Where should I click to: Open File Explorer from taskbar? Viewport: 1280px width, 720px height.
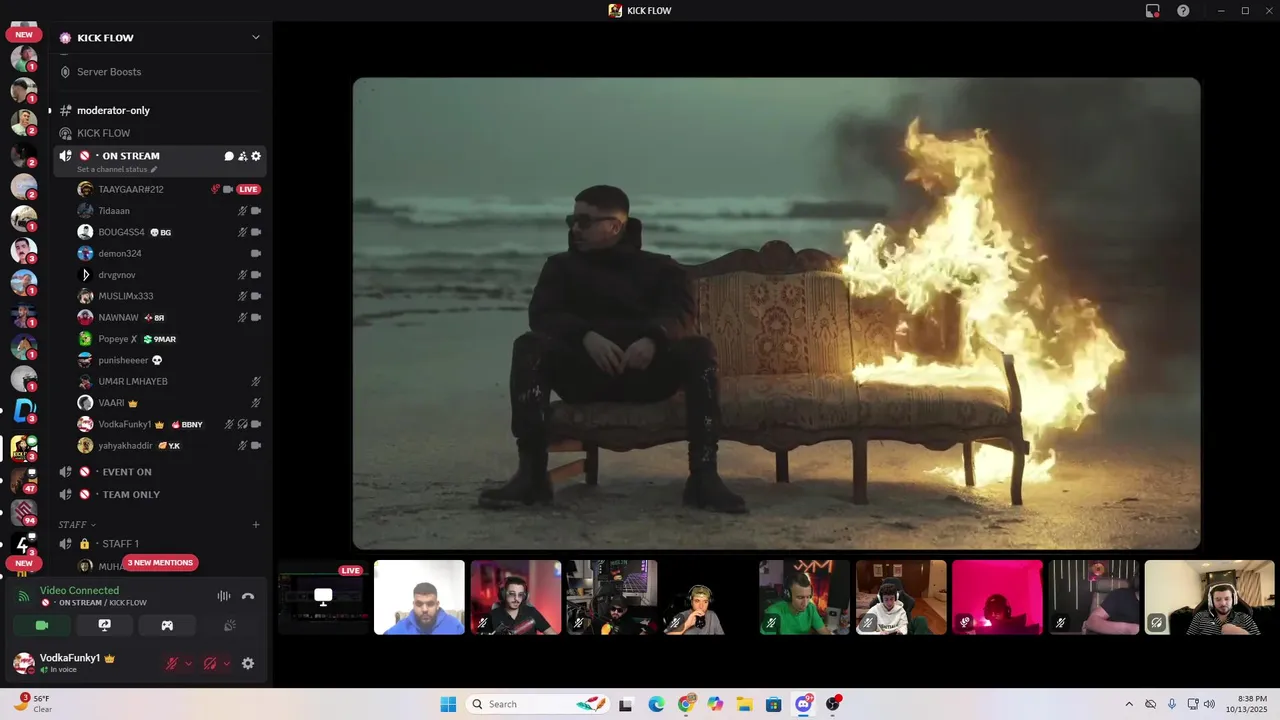pos(744,704)
